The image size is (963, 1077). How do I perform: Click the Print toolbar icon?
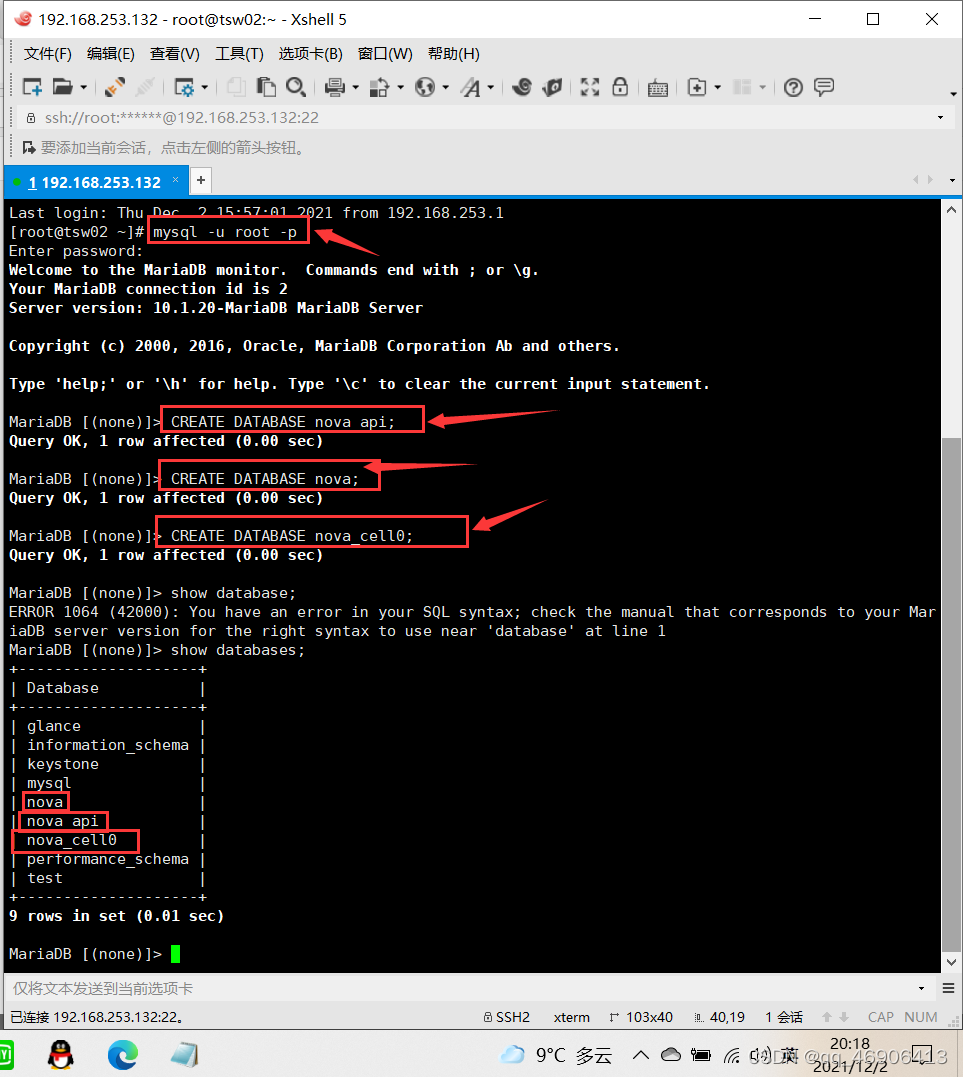click(335, 87)
